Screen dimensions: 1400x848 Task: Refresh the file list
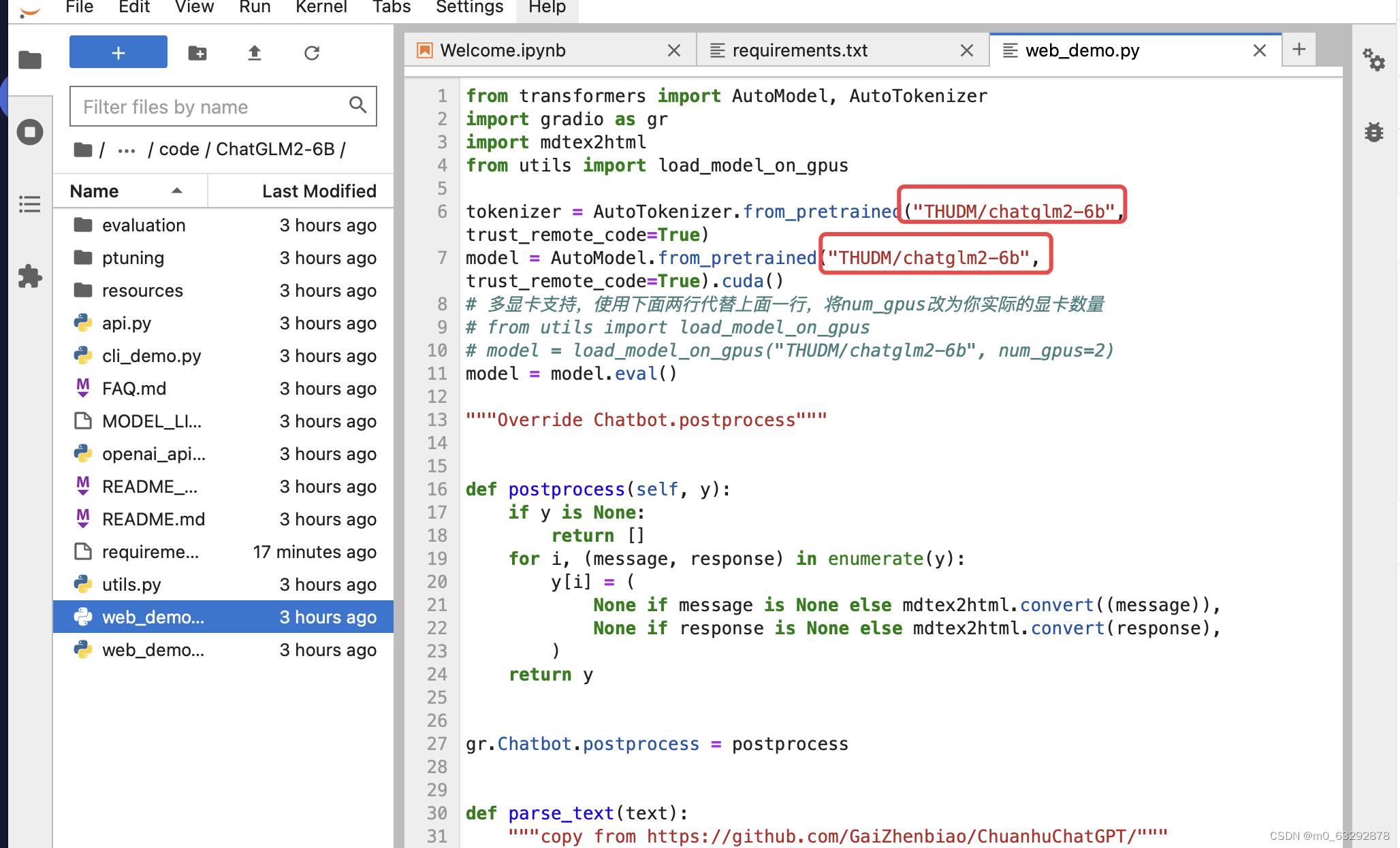point(312,53)
